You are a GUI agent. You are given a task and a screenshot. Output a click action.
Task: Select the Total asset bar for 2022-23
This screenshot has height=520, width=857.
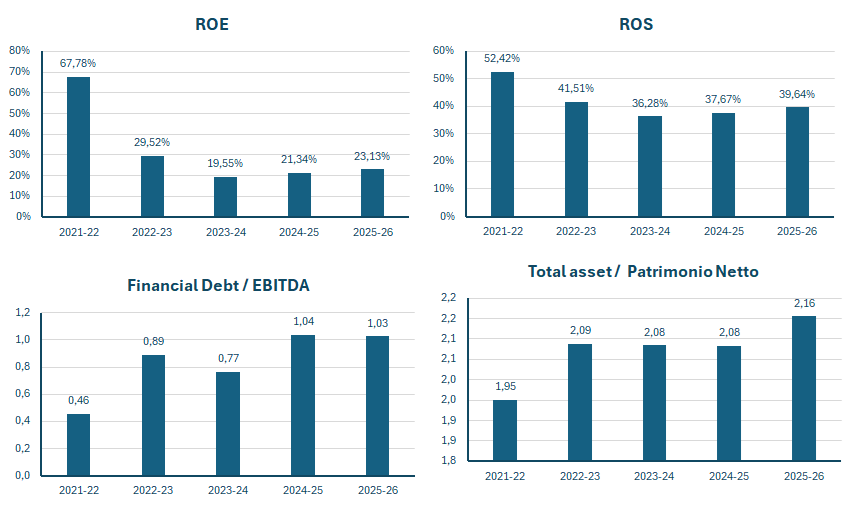click(x=580, y=402)
